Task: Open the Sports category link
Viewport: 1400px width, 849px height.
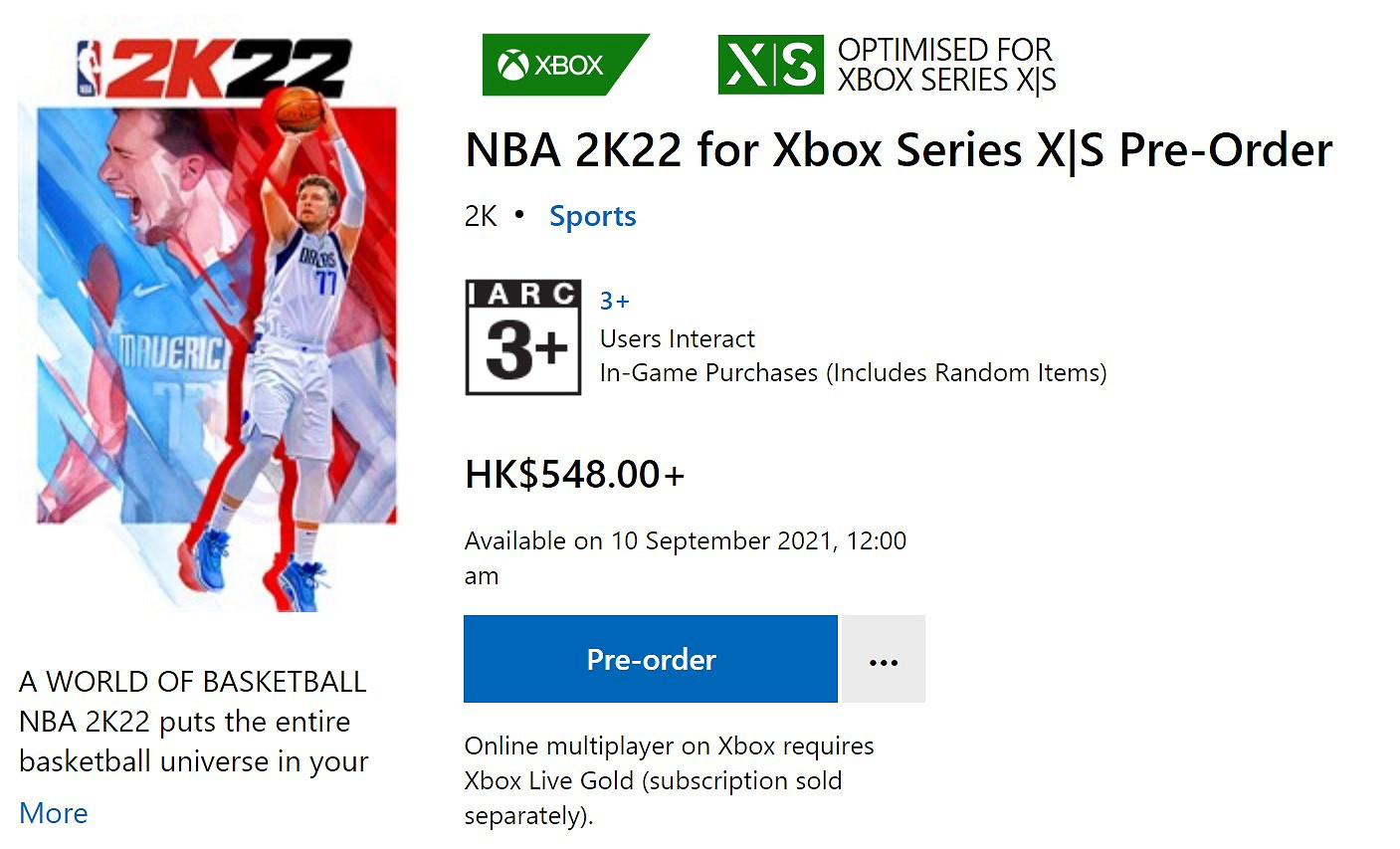Action: pos(592,215)
